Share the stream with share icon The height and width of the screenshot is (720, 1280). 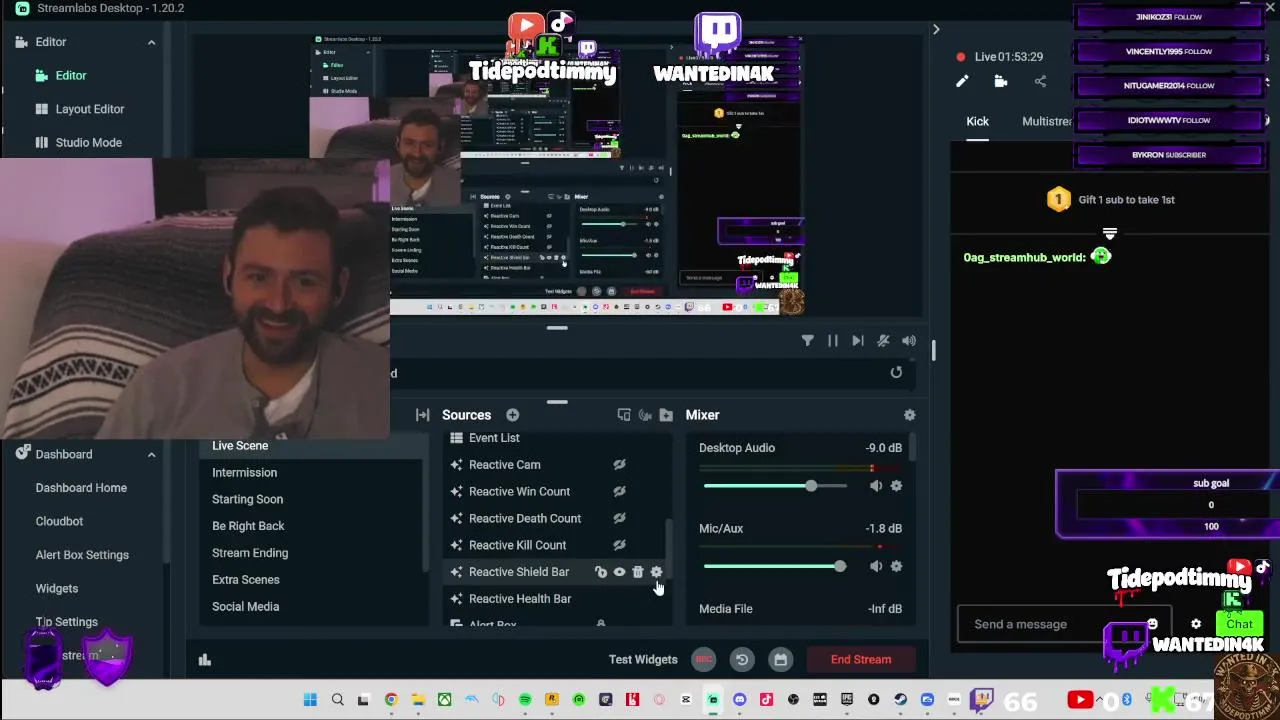[x=1040, y=82]
